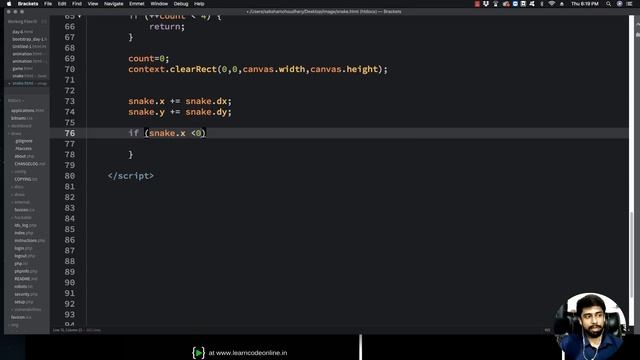Click the Wi-Fi status icon

551,4
